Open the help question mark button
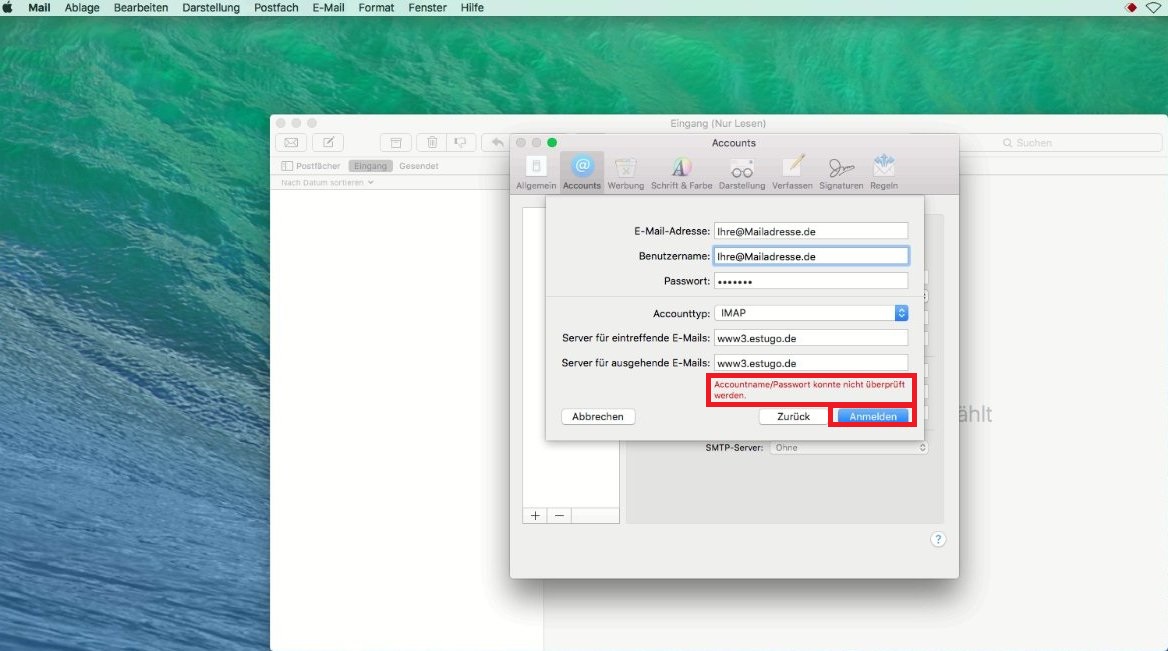The image size is (1168, 651). pyautogui.click(x=937, y=539)
